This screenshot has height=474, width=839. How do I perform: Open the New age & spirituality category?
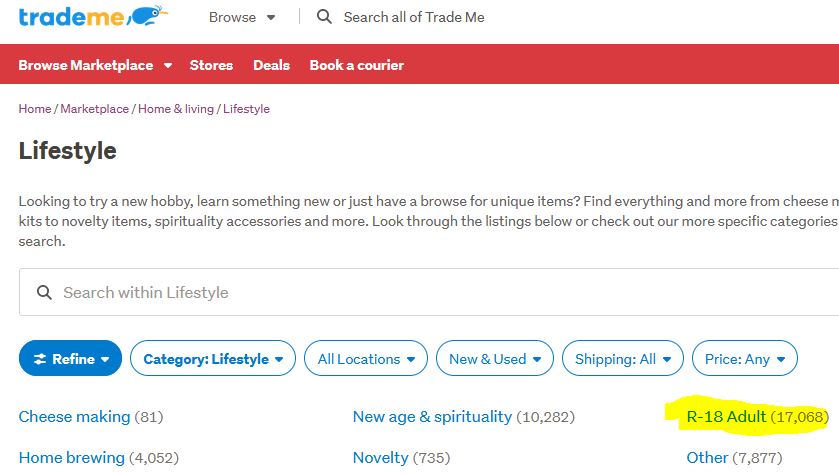(432, 416)
